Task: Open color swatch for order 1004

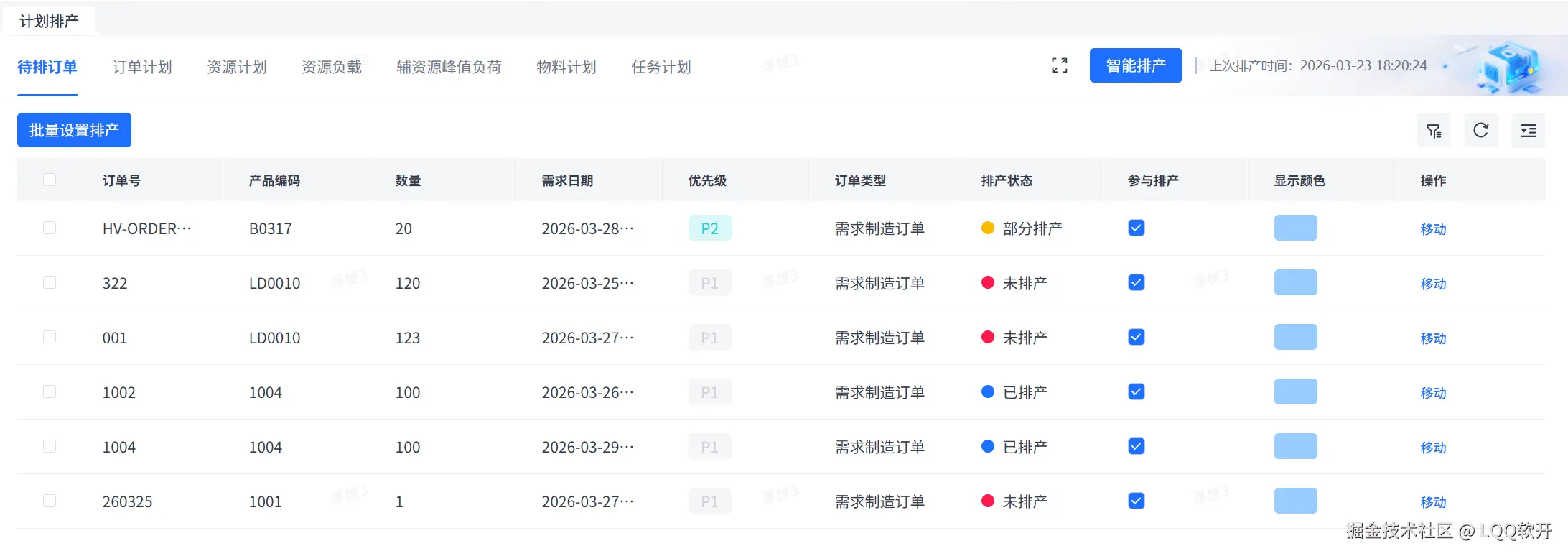Action: click(x=1295, y=446)
